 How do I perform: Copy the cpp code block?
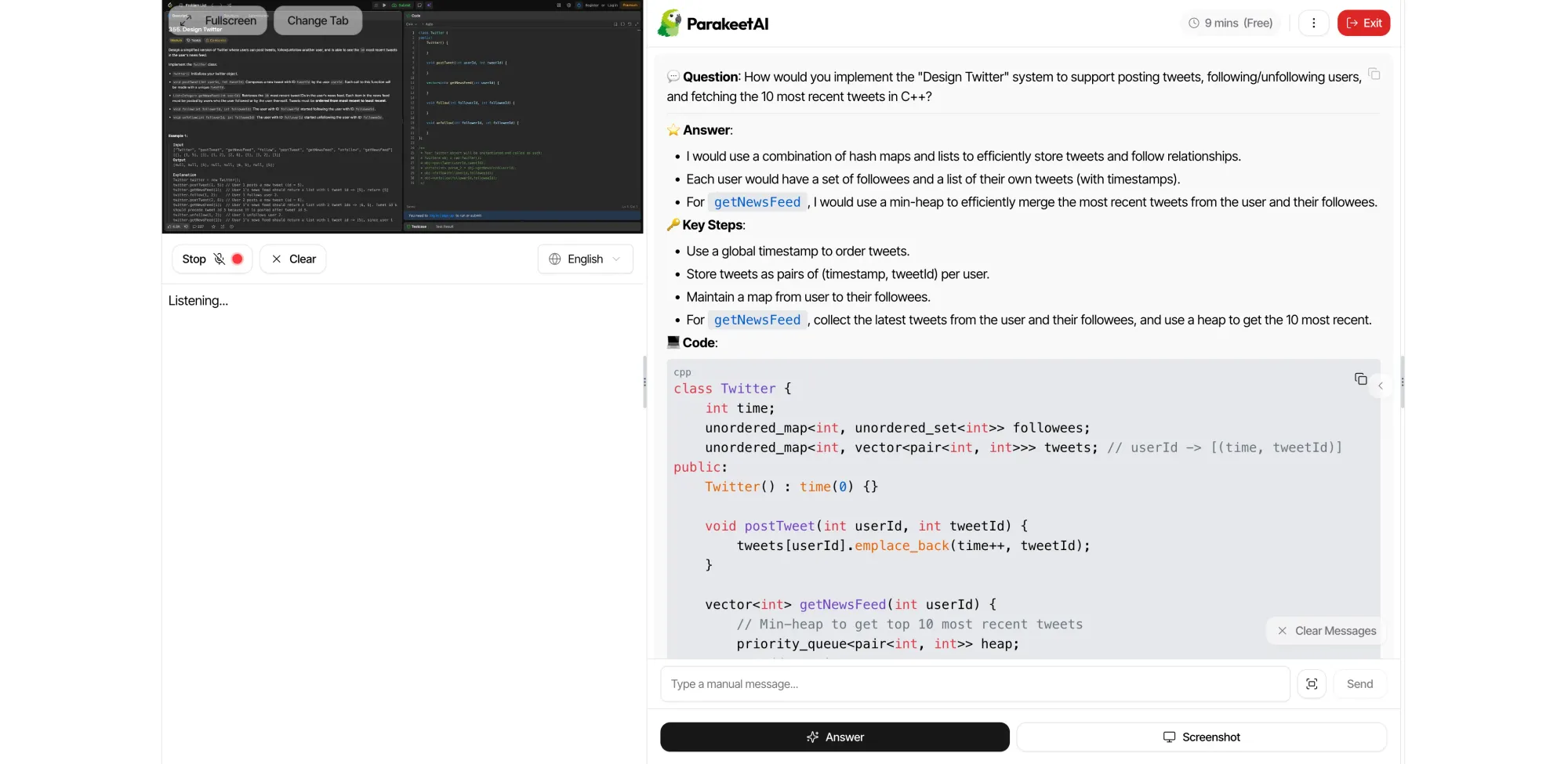coord(1361,379)
